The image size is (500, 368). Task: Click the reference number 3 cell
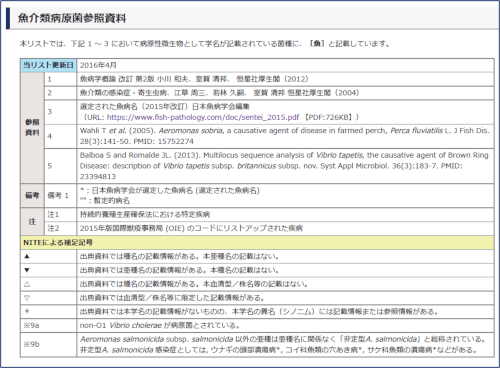pos(60,112)
